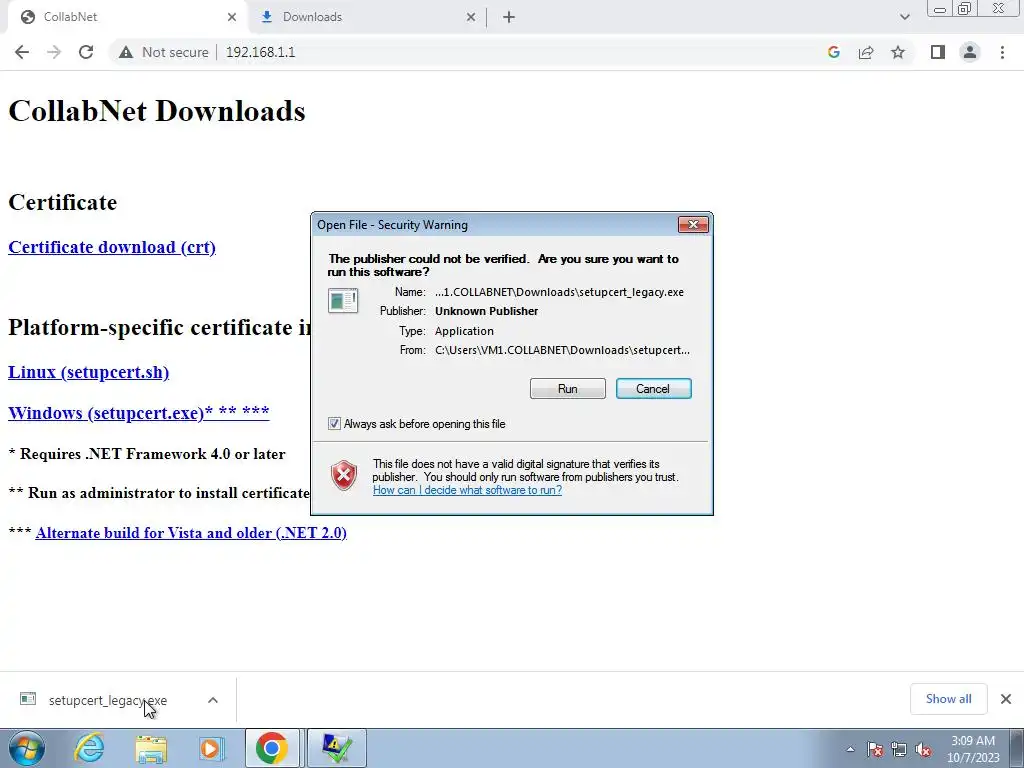Uncheck Always ask before opening this file

click(x=334, y=424)
